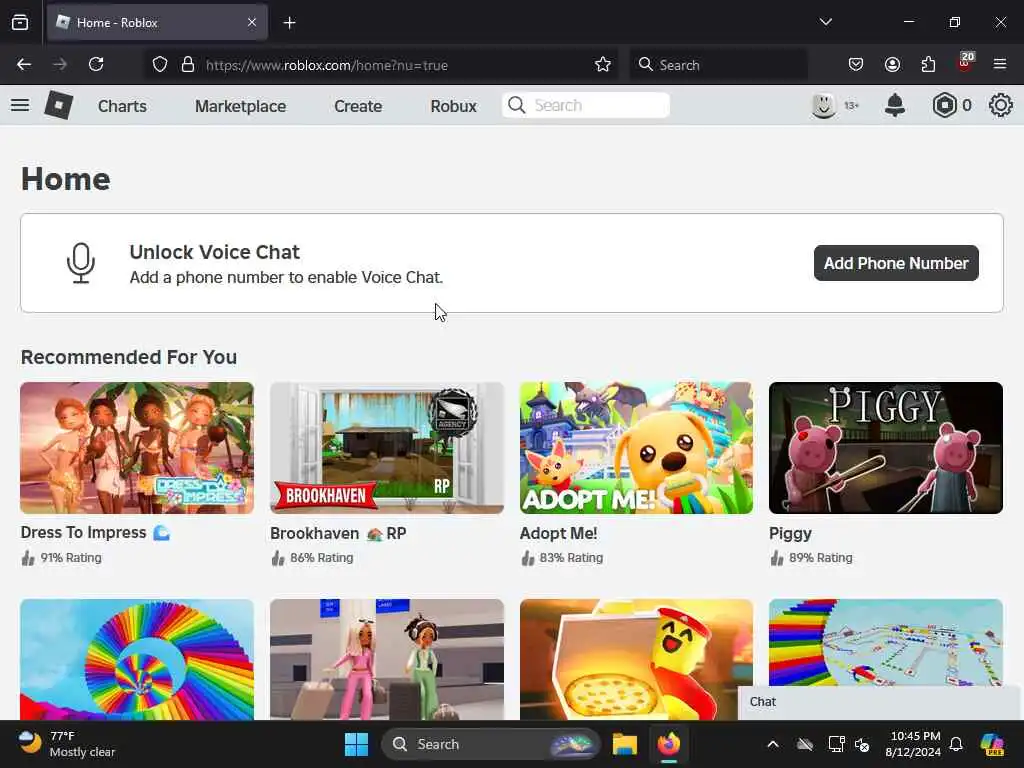Open the Firefox View icon

[x=20, y=23]
